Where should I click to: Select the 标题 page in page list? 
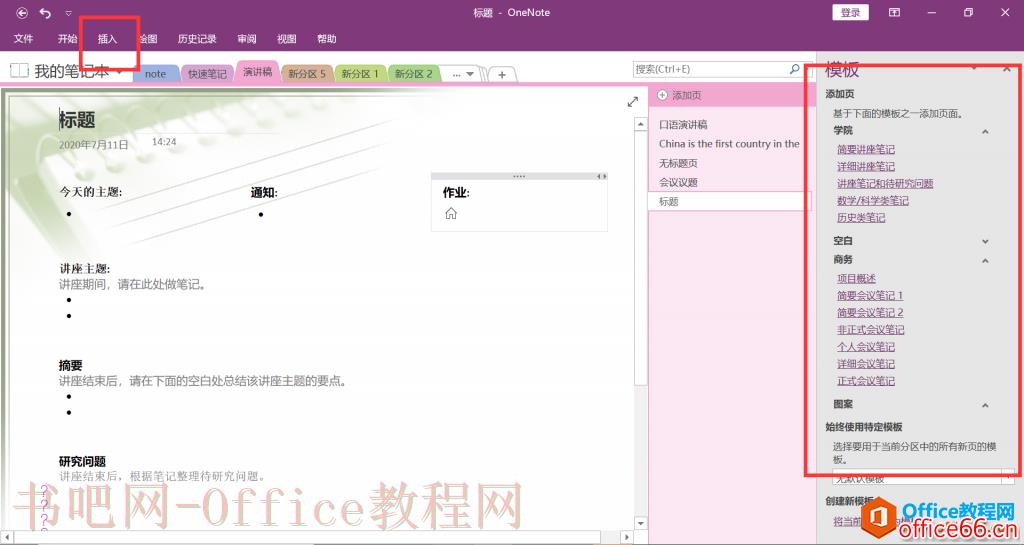point(729,202)
